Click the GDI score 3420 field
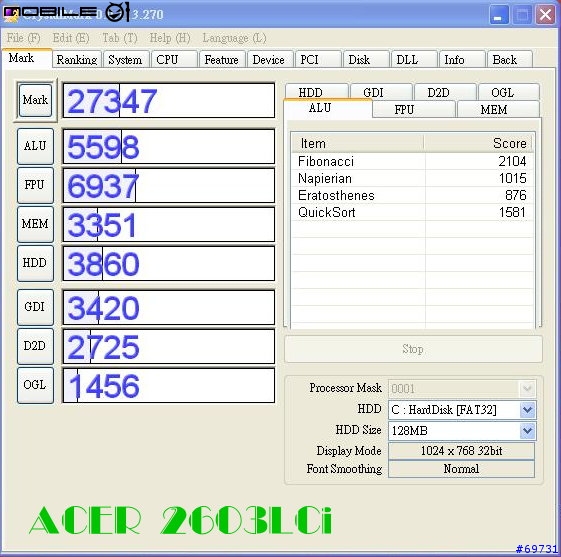The image size is (561, 557). tap(169, 307)
